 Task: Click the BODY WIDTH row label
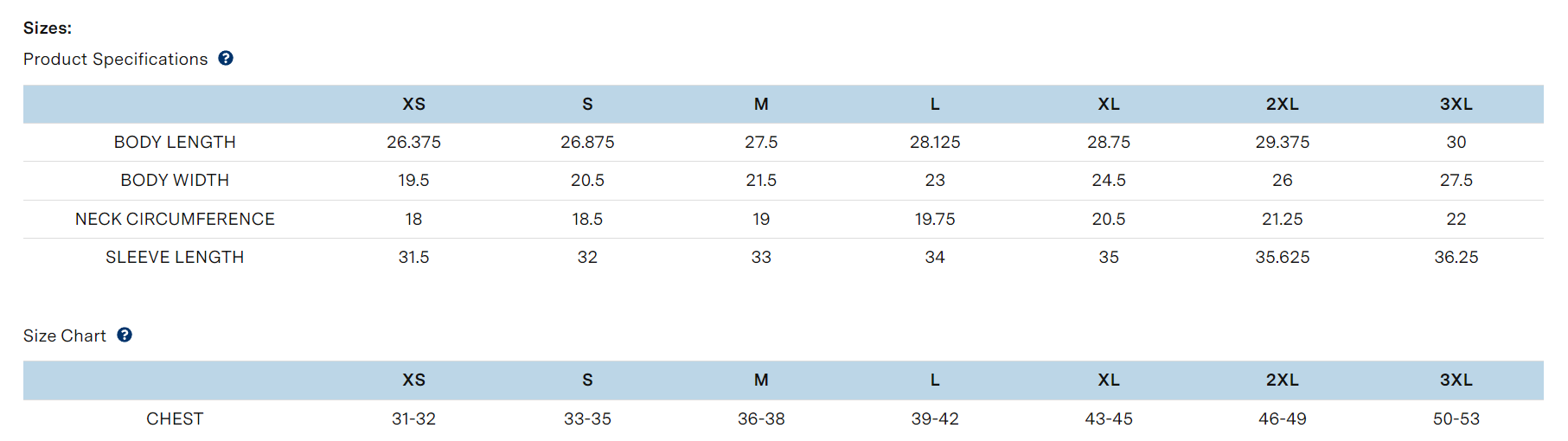(175, 180)
